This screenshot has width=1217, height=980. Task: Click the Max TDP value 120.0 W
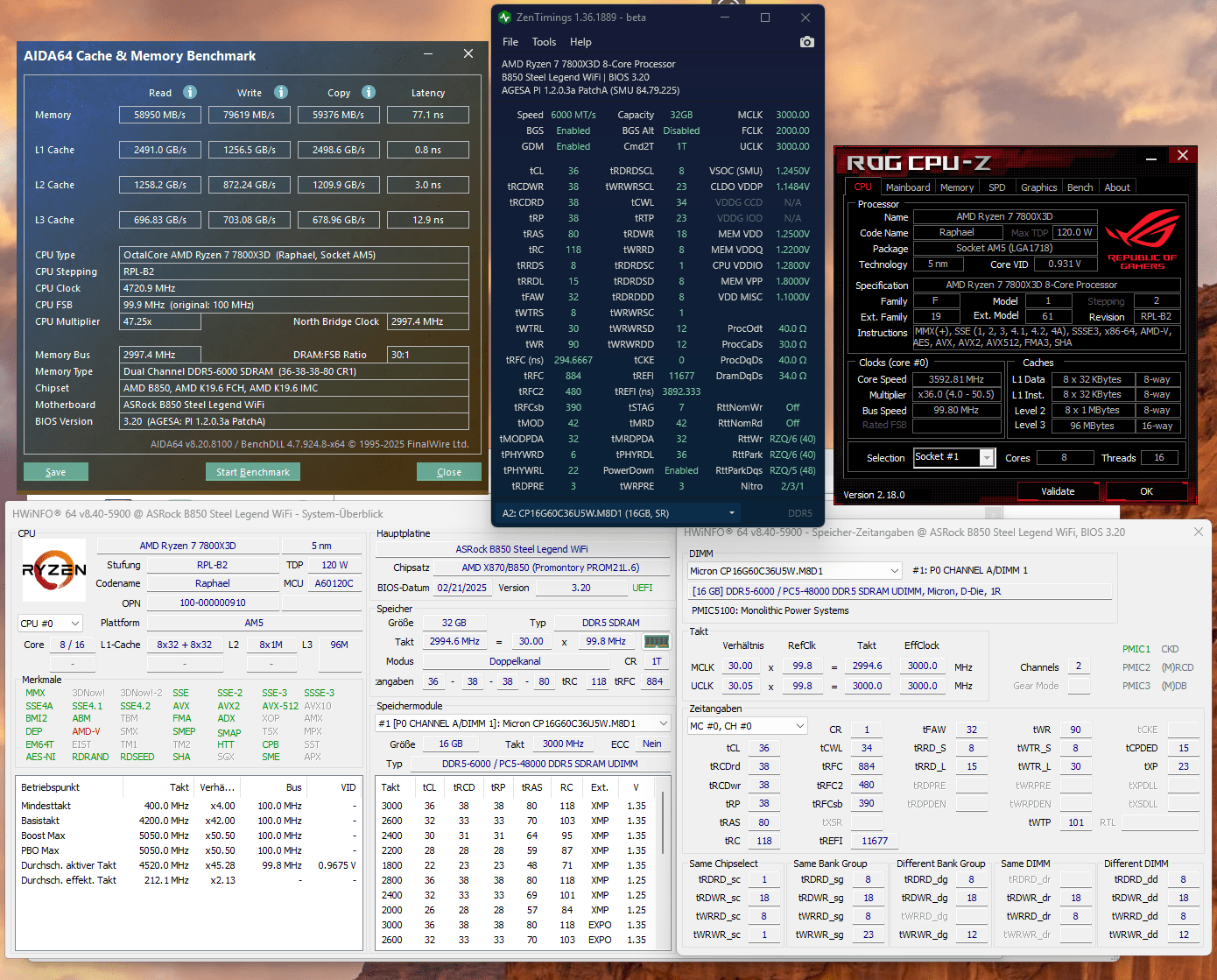[x=1074, y=232]
